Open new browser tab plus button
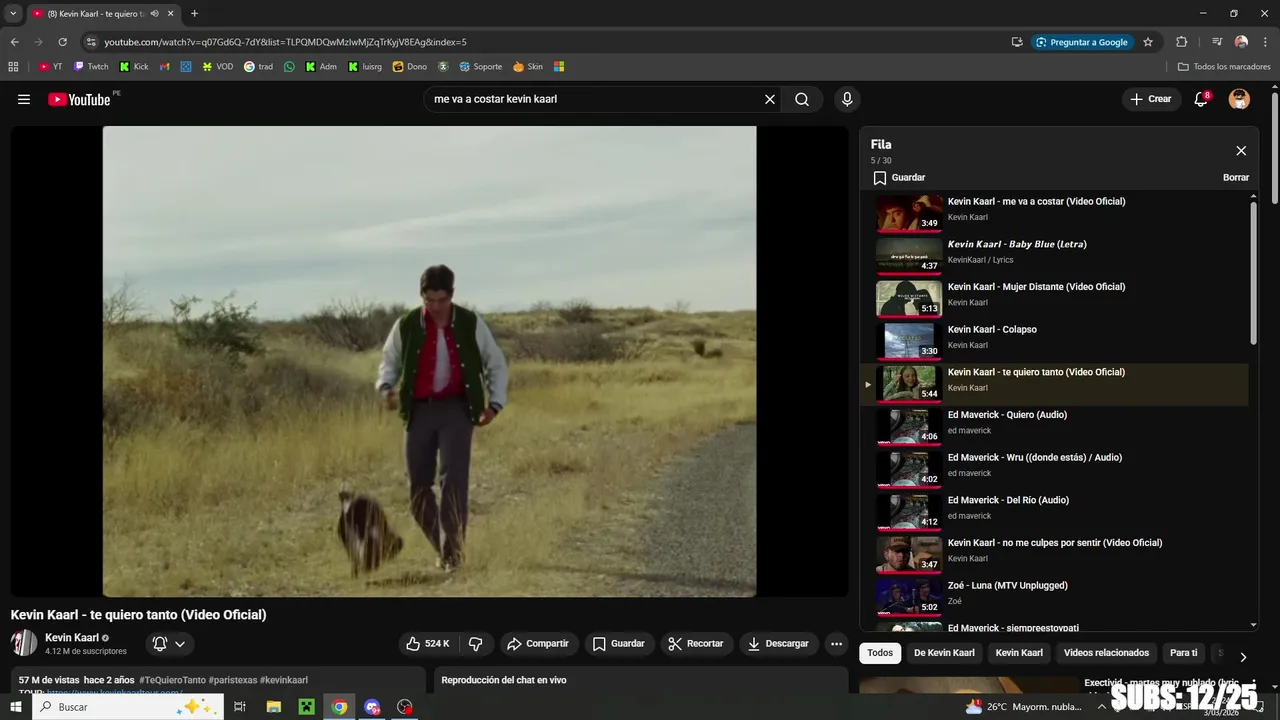 [x=194, y=14]
